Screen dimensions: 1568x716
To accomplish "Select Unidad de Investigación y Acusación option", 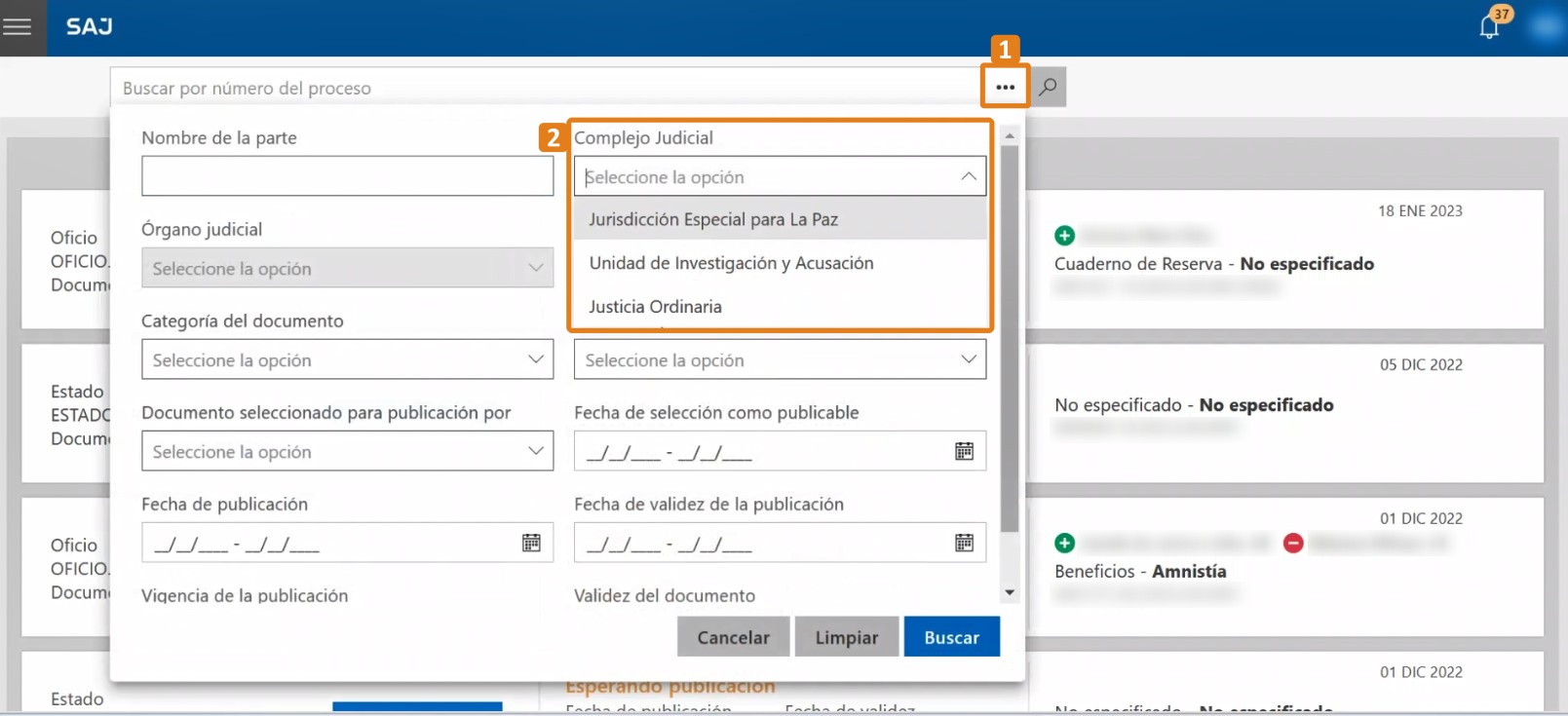I will [780, 263].
